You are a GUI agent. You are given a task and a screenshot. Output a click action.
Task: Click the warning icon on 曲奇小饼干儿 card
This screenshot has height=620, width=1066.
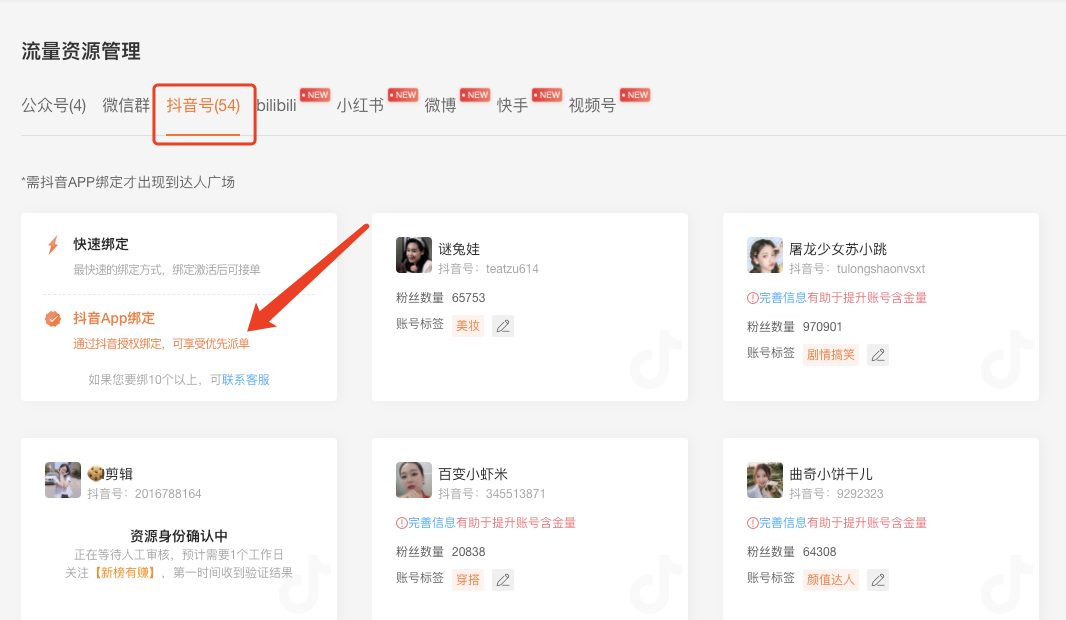[x=753, y=523]
